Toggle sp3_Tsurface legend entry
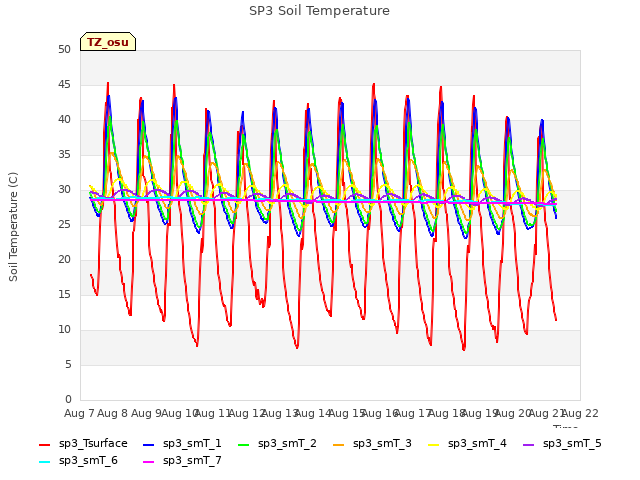This screenshot has height=480, width=640. pyautogui.click(x=83, y=444)
